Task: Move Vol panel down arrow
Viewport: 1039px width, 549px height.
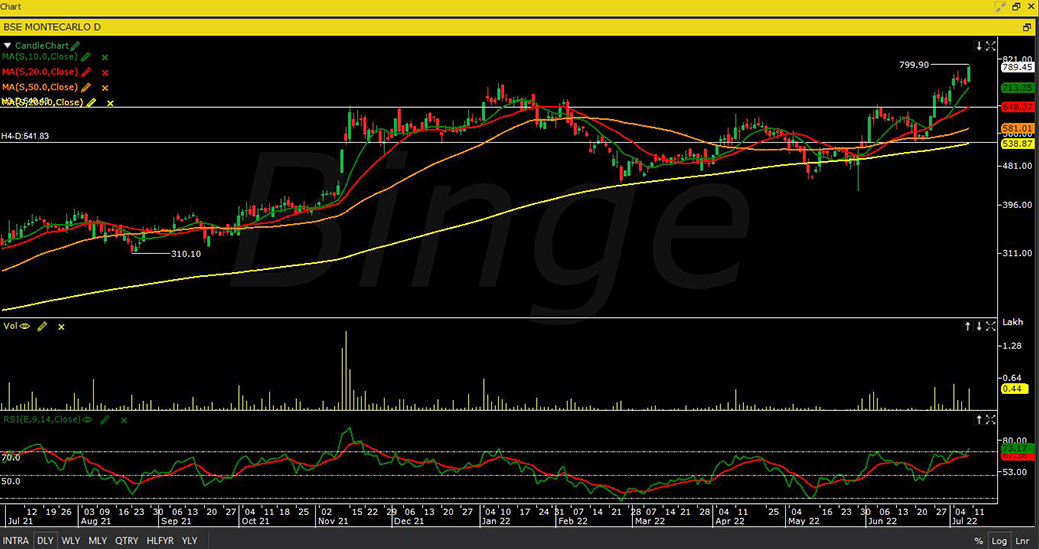Action: coord(979,326)
